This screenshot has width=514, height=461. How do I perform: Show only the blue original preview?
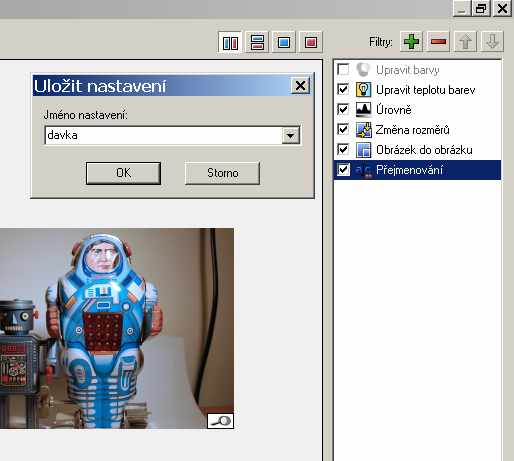(284, 42)
